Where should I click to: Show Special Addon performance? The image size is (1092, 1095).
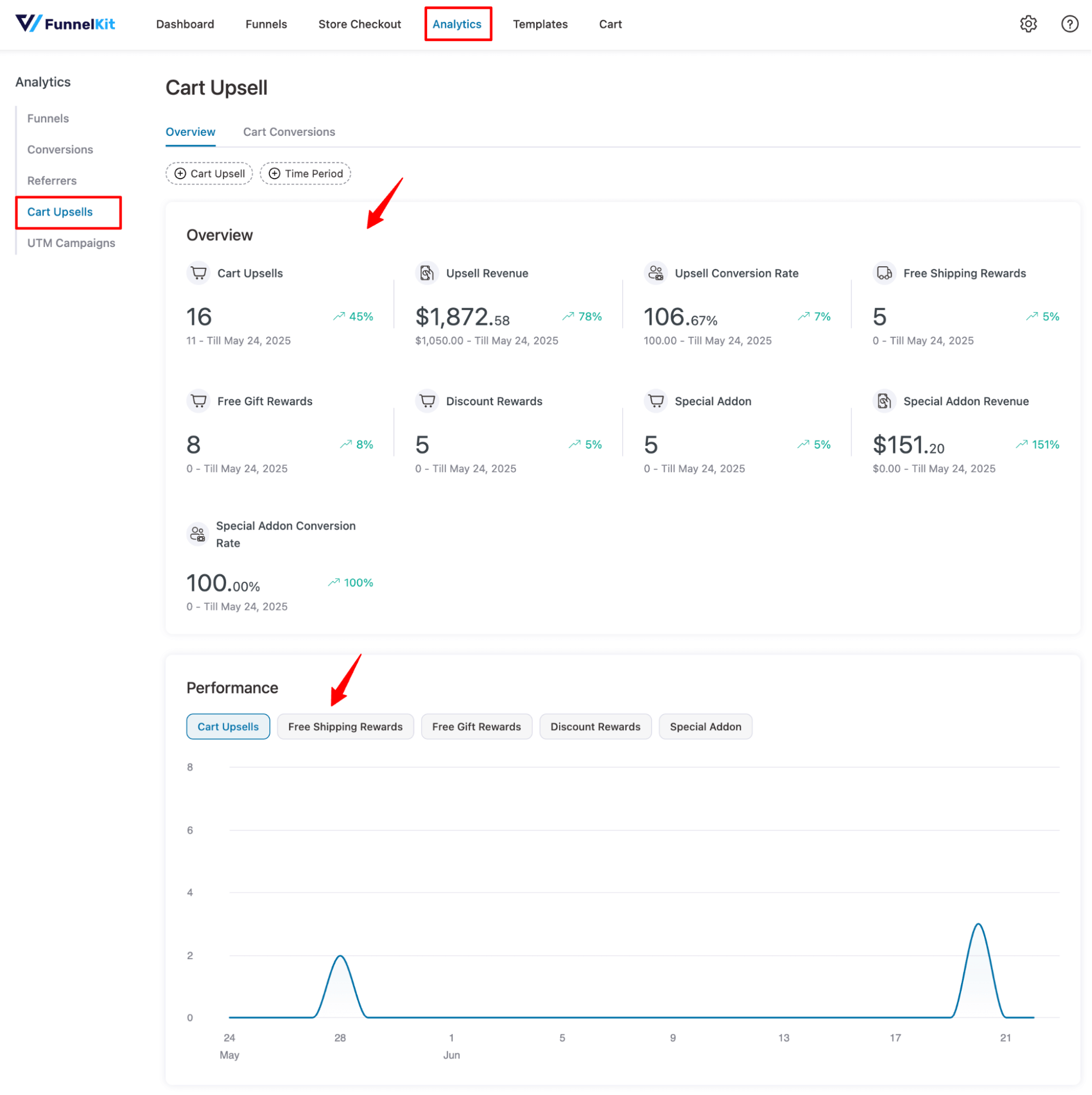click(705, 726)
